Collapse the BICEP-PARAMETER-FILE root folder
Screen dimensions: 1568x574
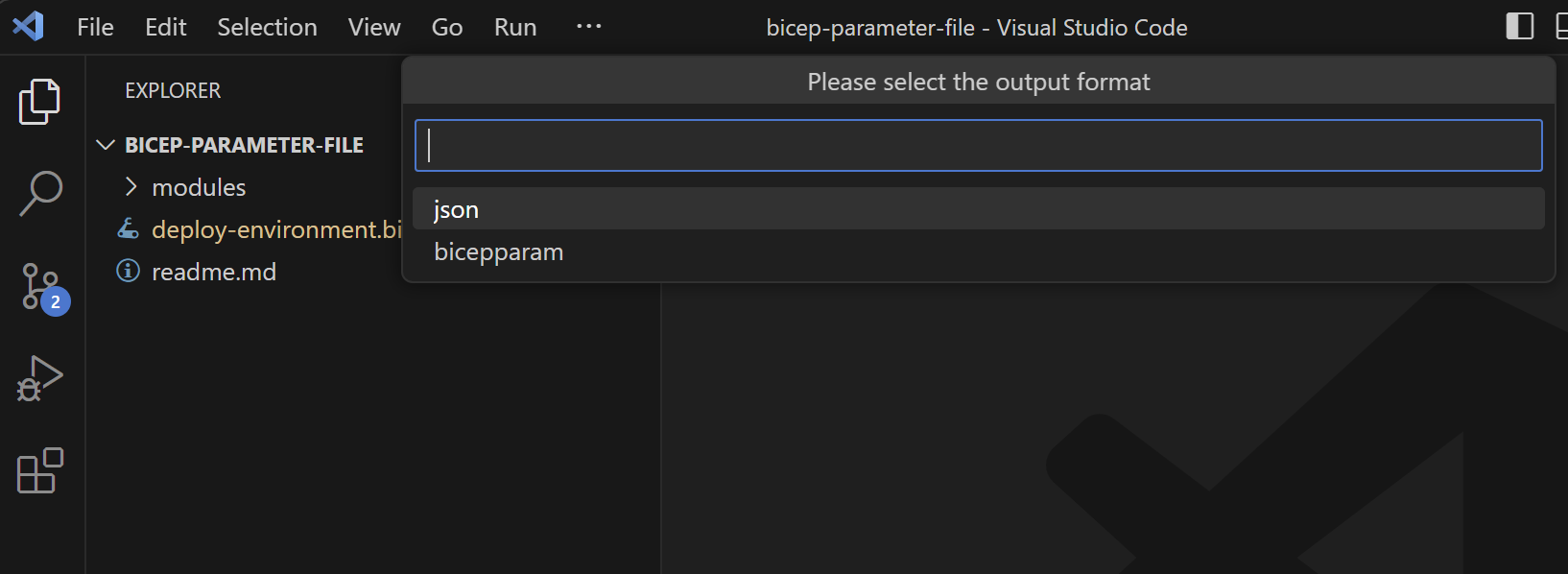pyautogui.click(x=106, y=145)
